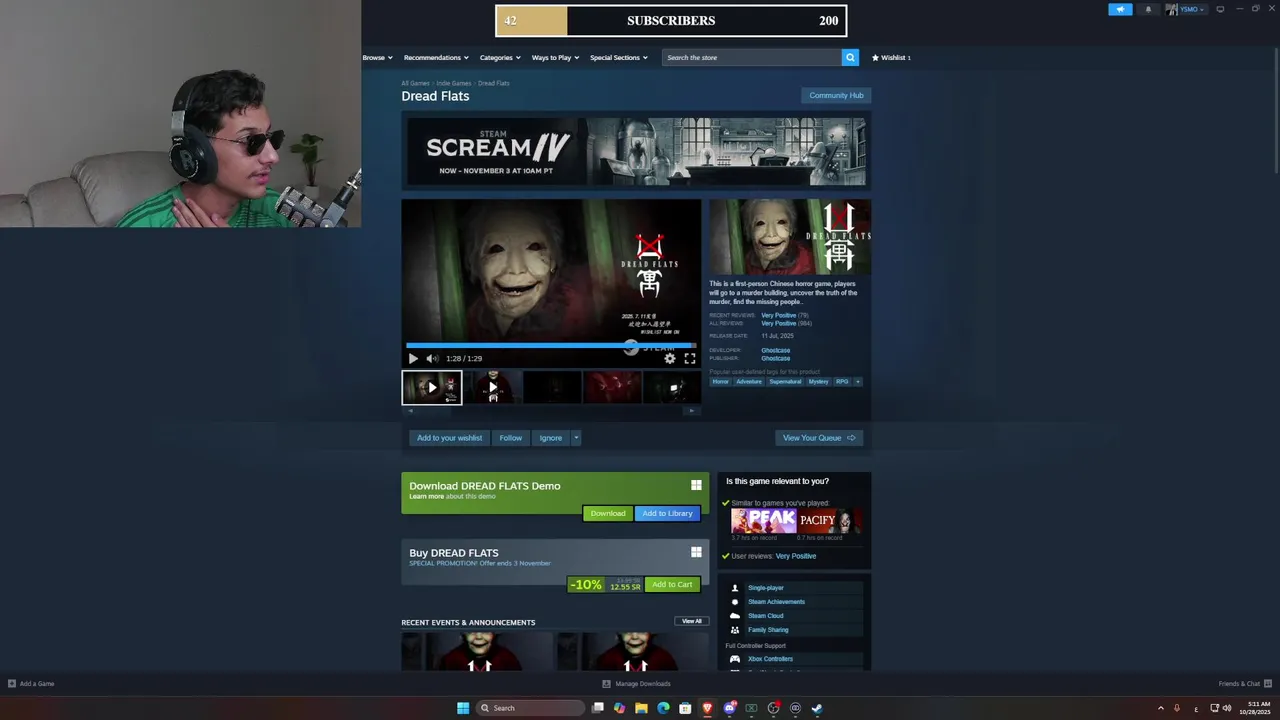Viewport: 1280px width, 720px height.
Task: Open trailer player settings gear
Action: [x=670, y=358]
